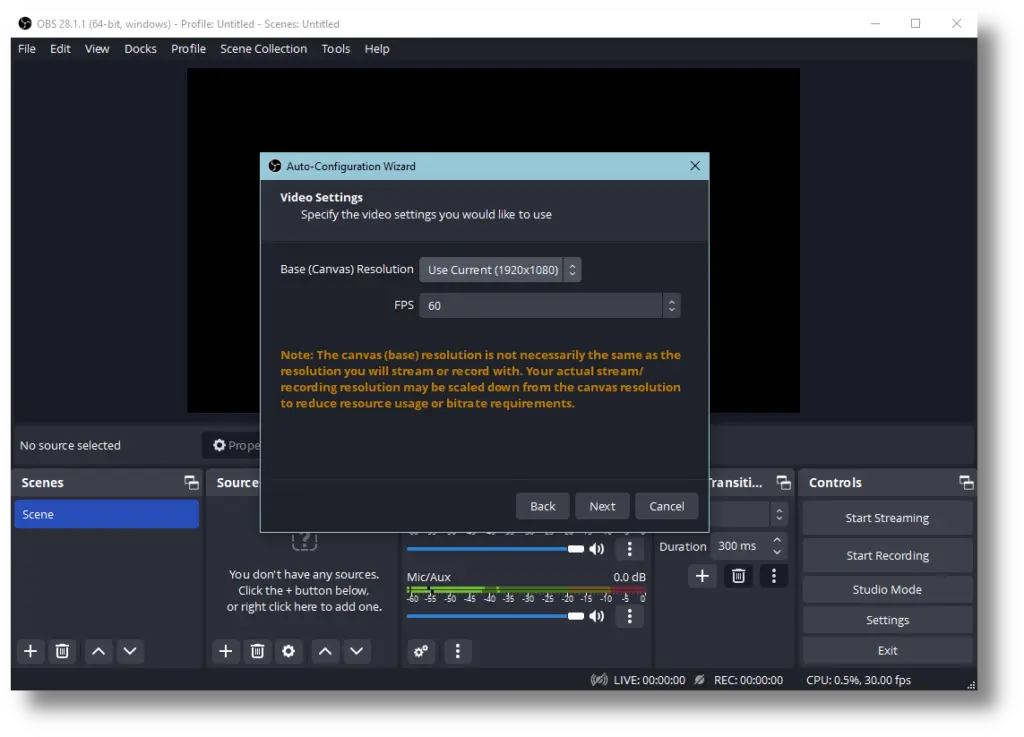Add a new scene with the plus icon

tap(30, 651)
